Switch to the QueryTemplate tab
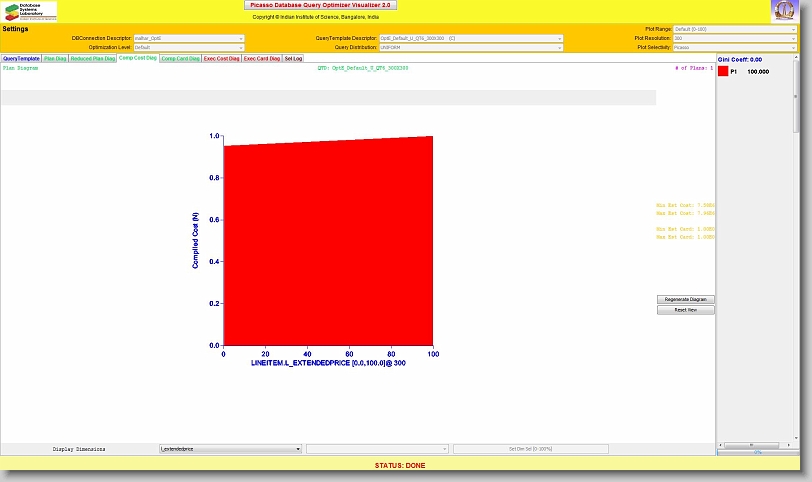This screenshot has width=812, height=482. (x=21, y=59)
